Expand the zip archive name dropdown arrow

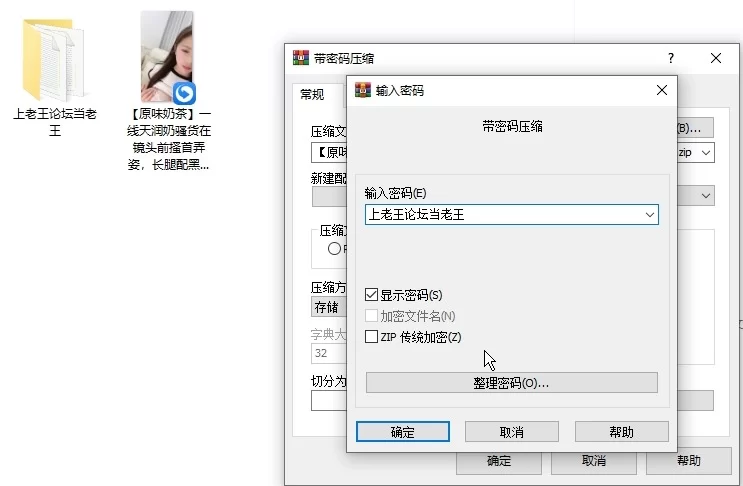pyautogui.click(x=706, y=153)
